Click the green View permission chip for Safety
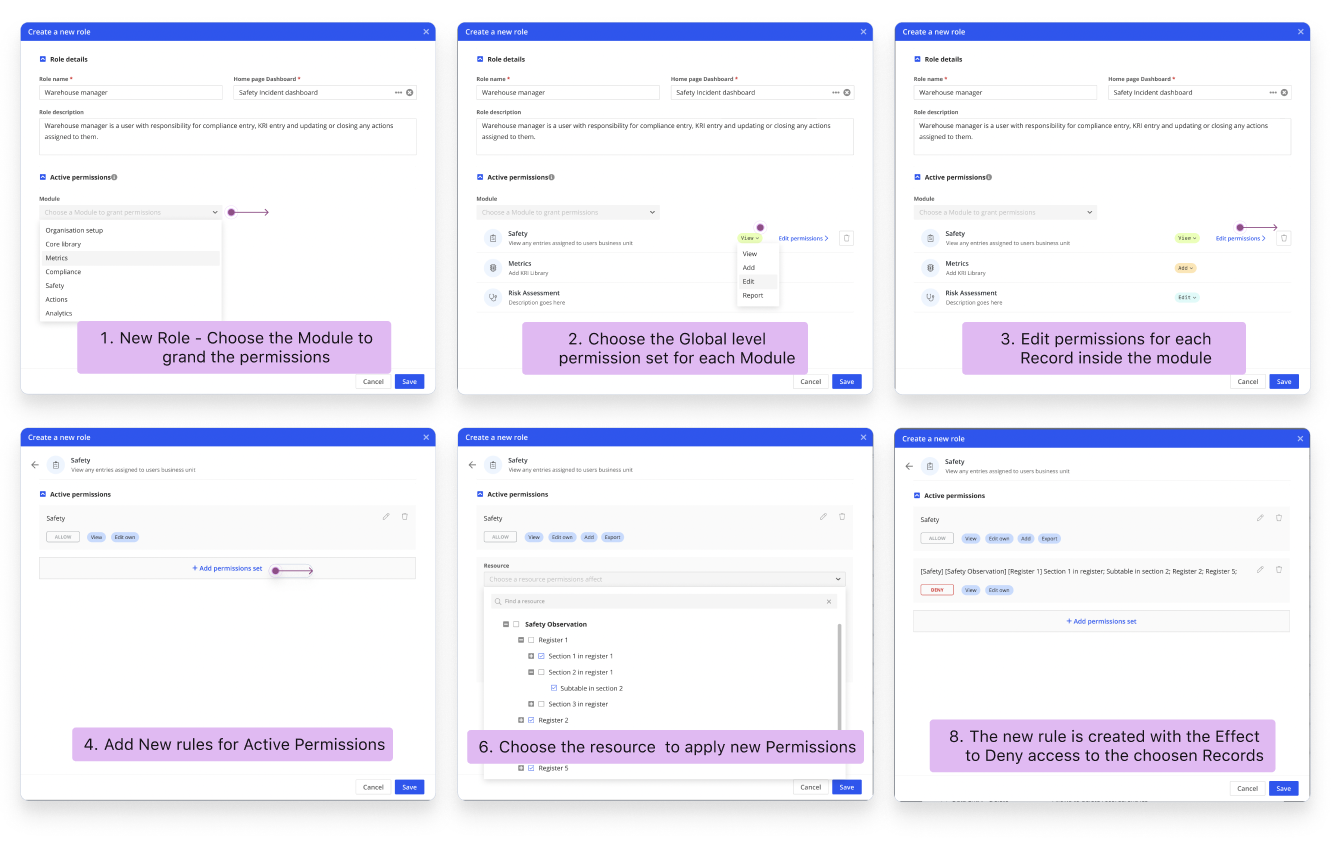Image resolution: width=1331 pixels, height=844 pixels. pos(1187,238)
